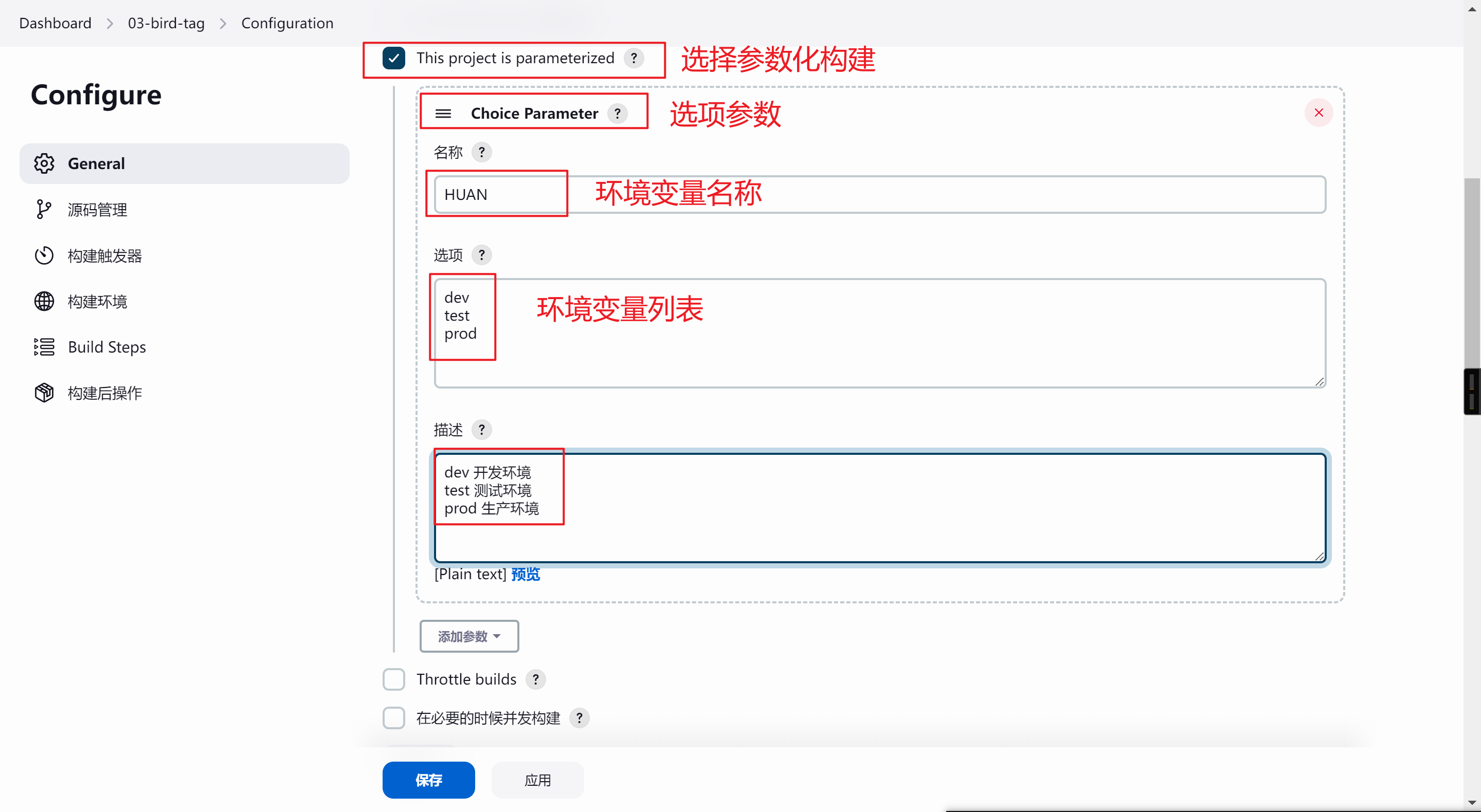This screenshot has width=1481, height=812.
Task: Remove Choice Parameter with red X button
Action: click(x=1319, y=113)
